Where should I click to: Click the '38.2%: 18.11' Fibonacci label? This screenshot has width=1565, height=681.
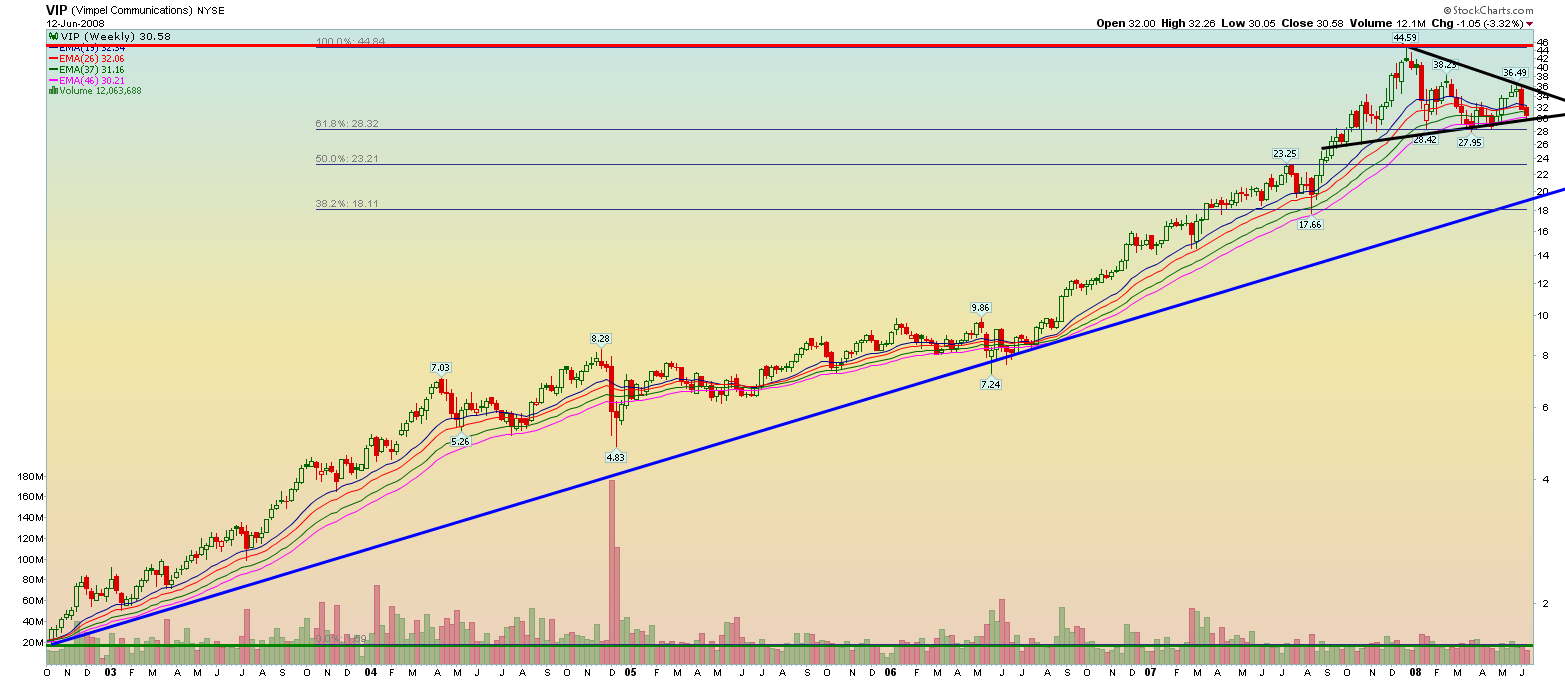[348, 203]
